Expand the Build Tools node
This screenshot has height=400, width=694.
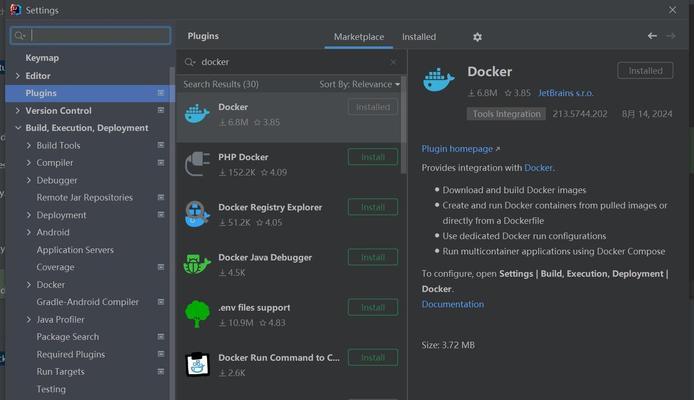(29, 145)
